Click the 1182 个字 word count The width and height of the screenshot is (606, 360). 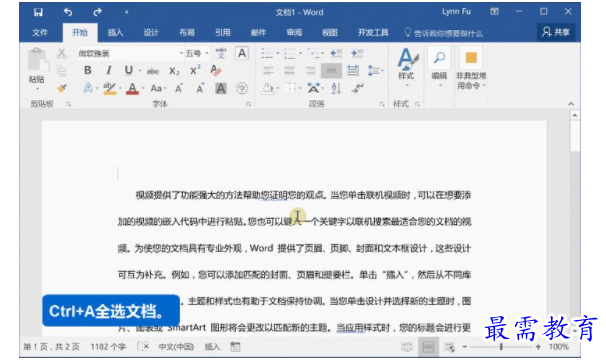pyautogui.click(x=108, y=346)
